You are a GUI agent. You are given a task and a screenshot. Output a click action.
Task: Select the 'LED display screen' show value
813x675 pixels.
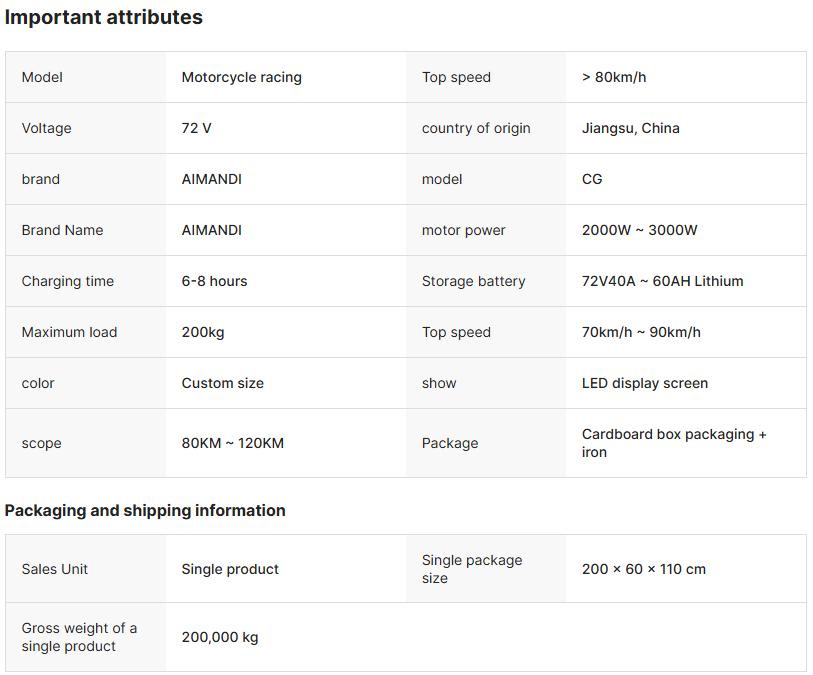pyautogui.click(x=644, y=383)
